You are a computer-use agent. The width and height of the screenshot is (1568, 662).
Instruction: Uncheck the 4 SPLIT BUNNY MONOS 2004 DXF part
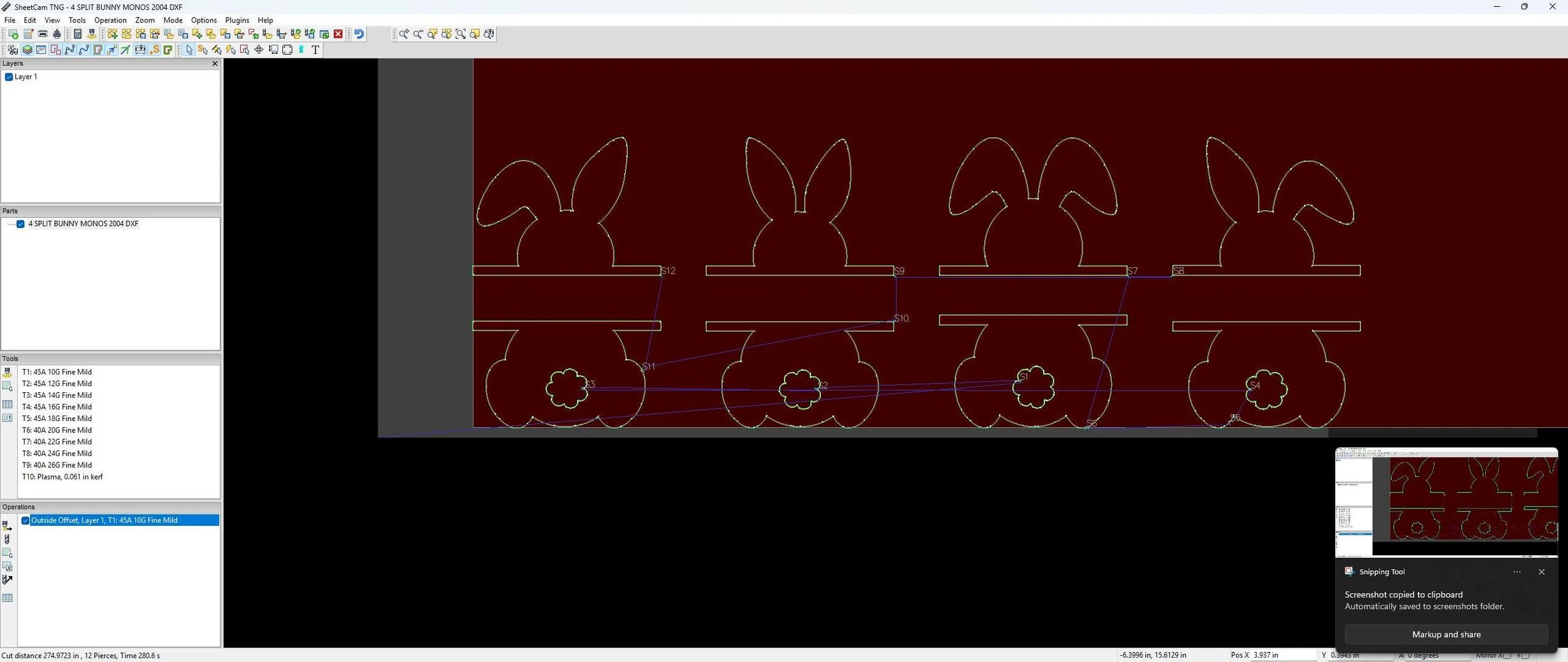click(x=21, y=224)
